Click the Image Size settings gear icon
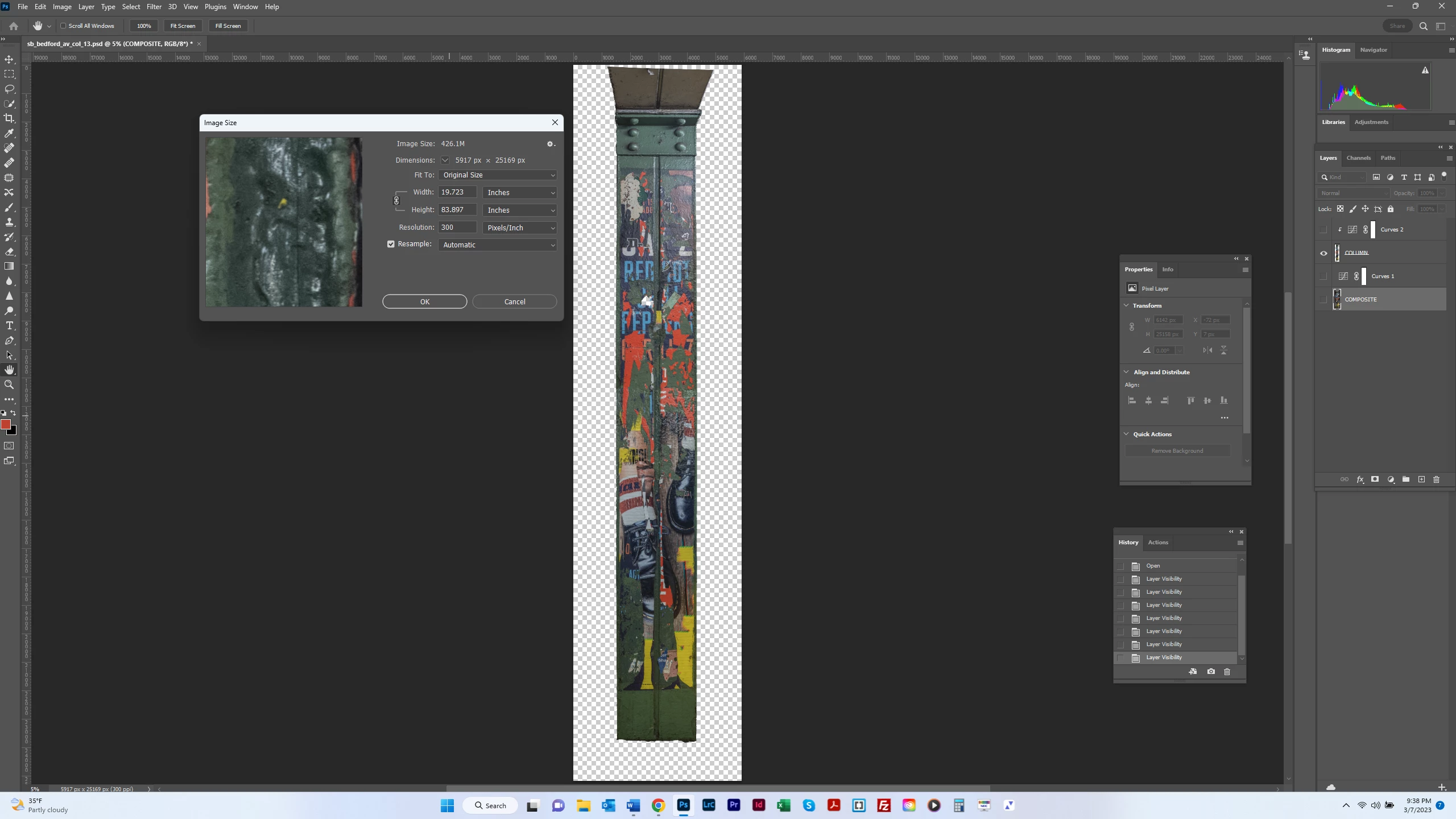This screenshot has width=1456, height=819. click(550, 144)
